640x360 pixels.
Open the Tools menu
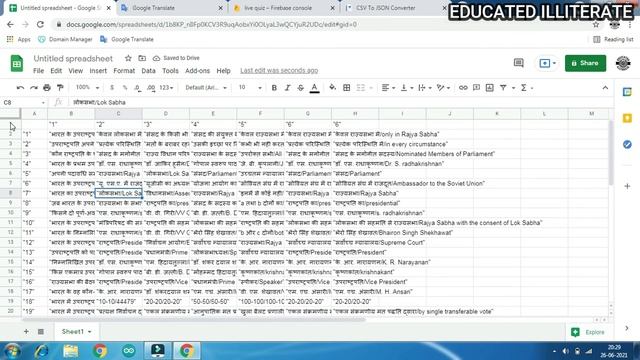[170, 71]
